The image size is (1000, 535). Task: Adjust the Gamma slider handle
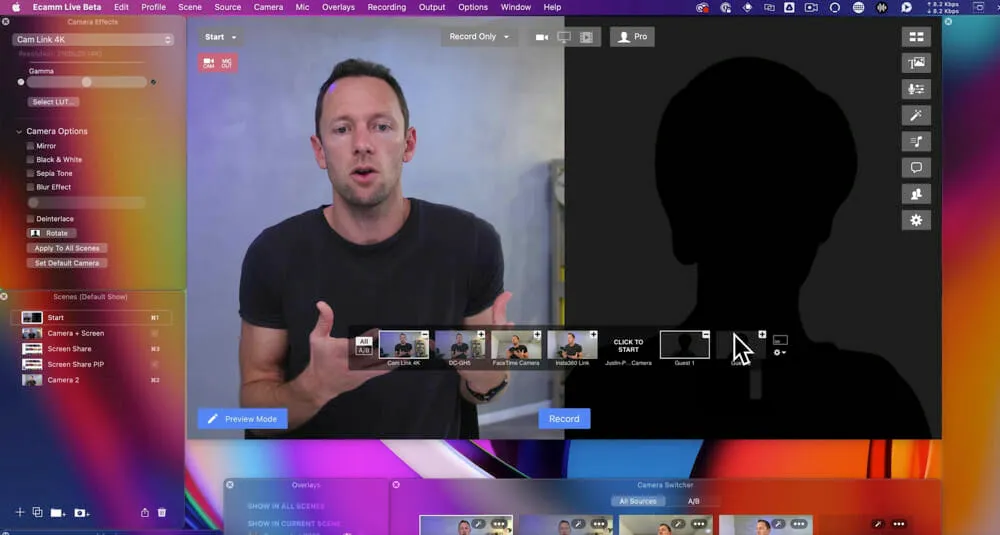coord(87,82)
